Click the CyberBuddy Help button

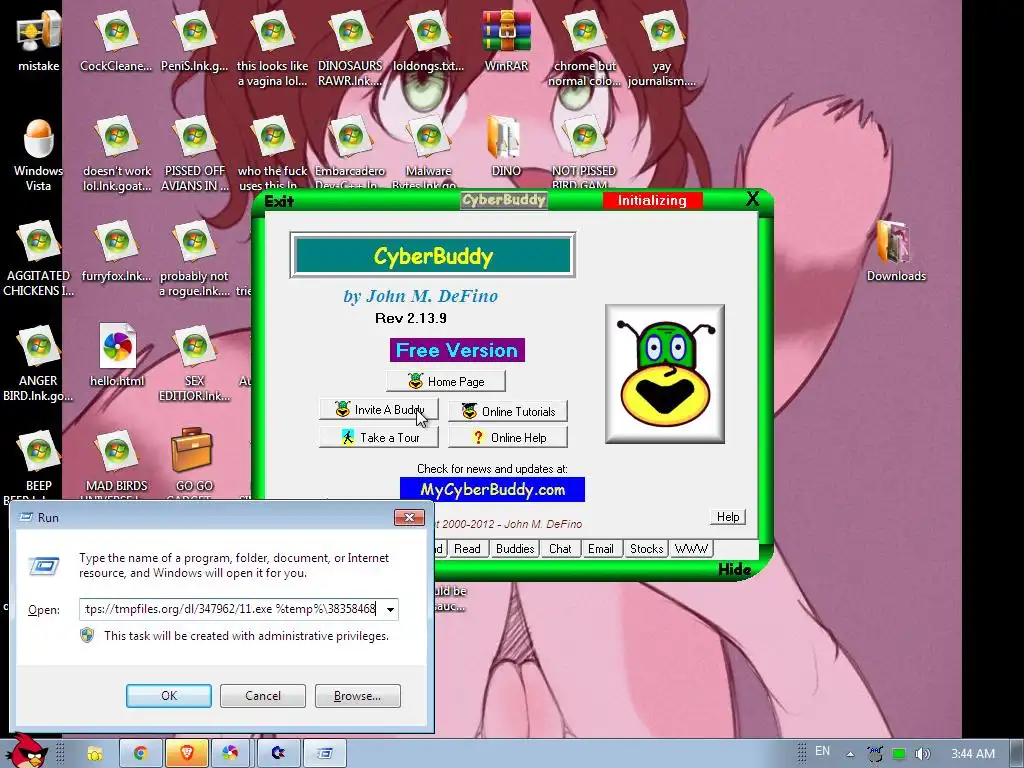tap(728, 517)
